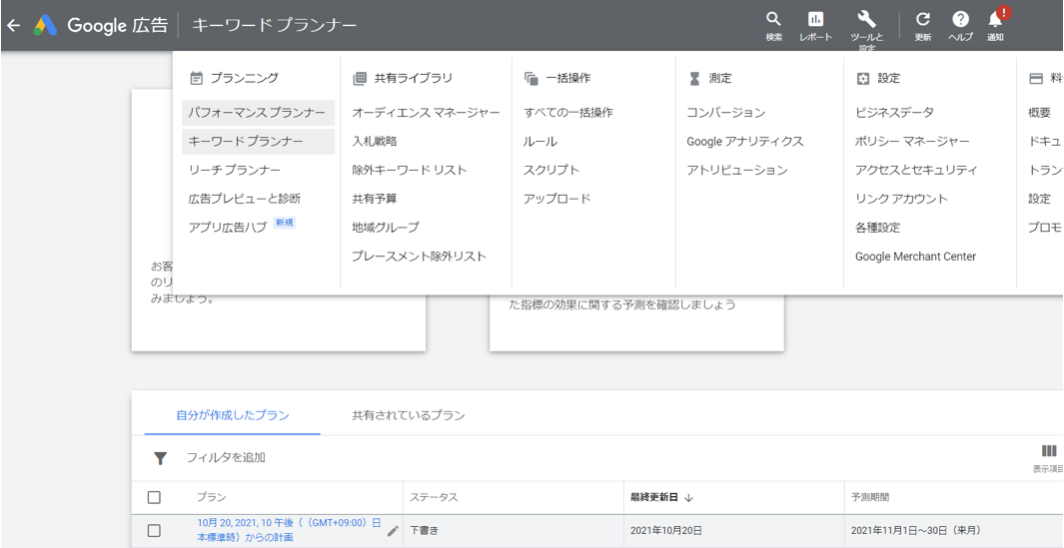This screenshot has height=548, width=1064.
Task: Click the プランニング calendar icon
Action: tap(196, 79)
